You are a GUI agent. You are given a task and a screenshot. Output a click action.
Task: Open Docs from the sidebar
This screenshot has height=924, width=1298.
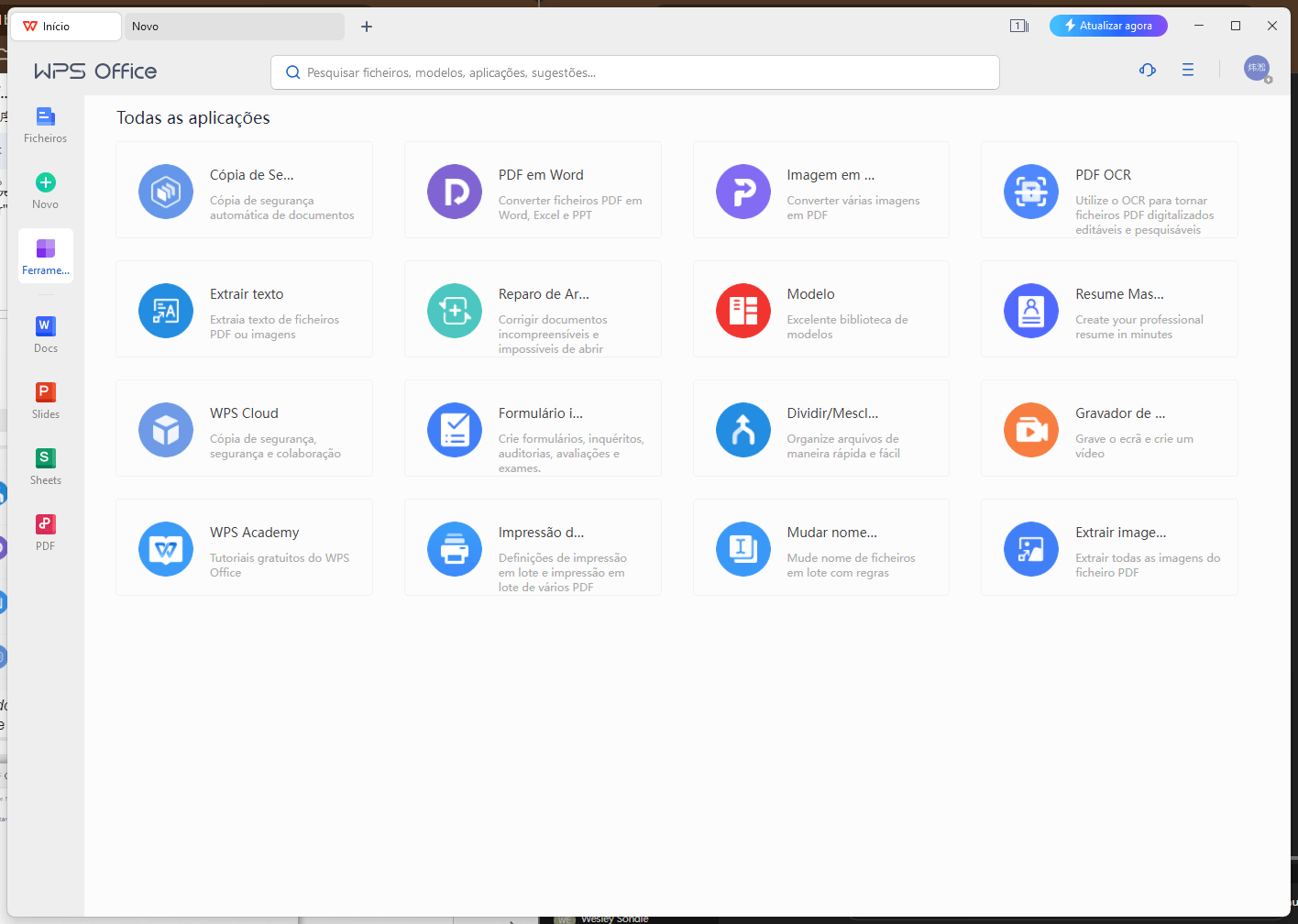click(46, 335)
